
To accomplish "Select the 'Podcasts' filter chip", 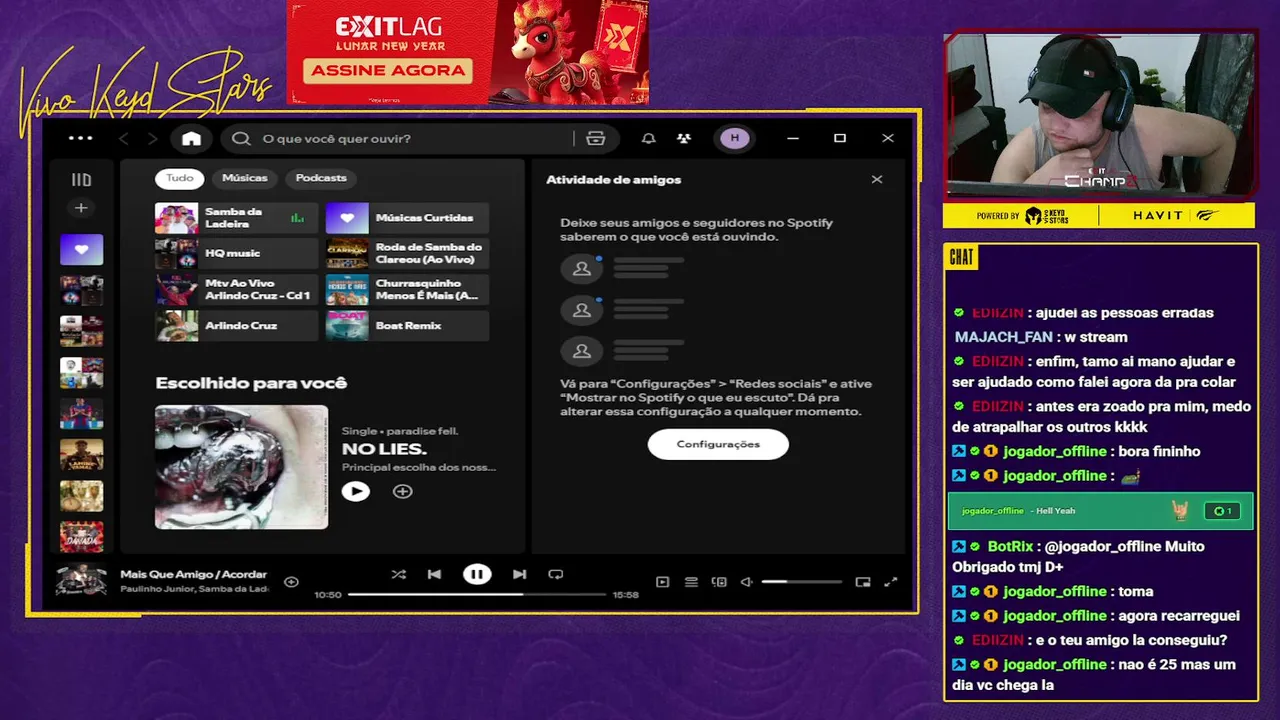I will (x=321, y=178).
